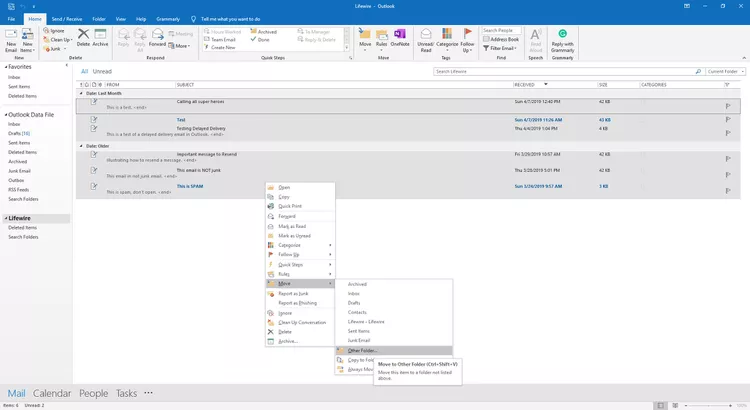
Task: Collapse the Date: Last Month group
Action: 81,93
